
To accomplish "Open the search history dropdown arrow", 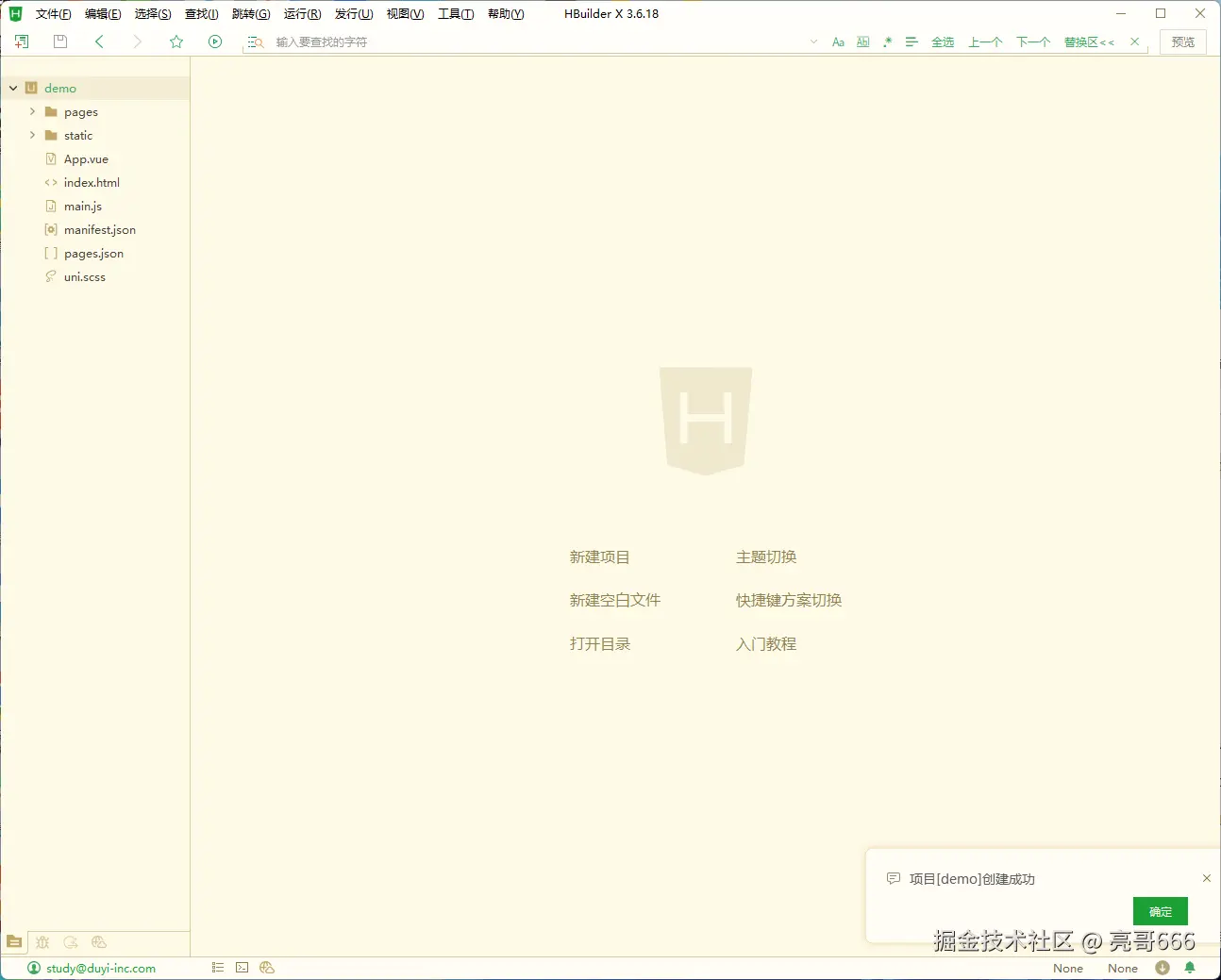I will (x=813, y=42).
